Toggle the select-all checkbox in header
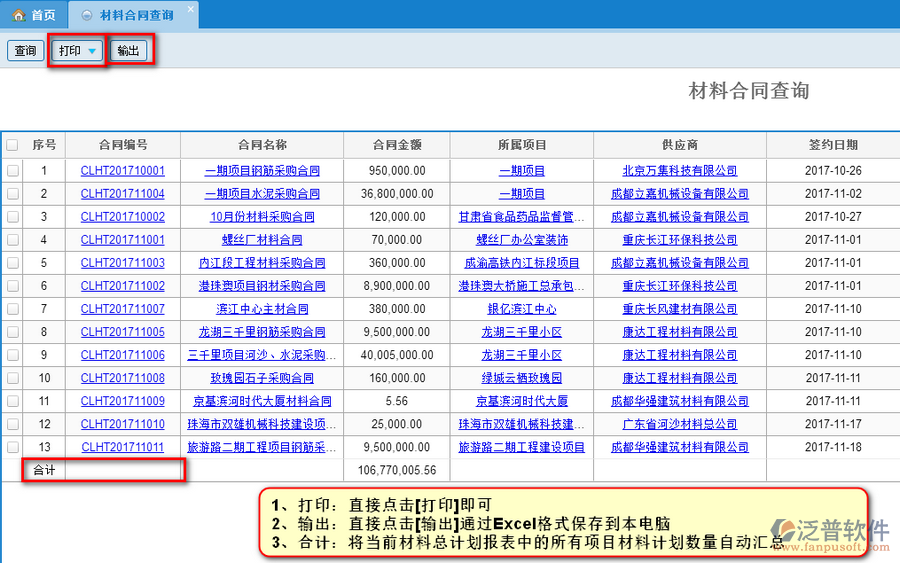This screenshot has width=900, height=563. [12, 145]
